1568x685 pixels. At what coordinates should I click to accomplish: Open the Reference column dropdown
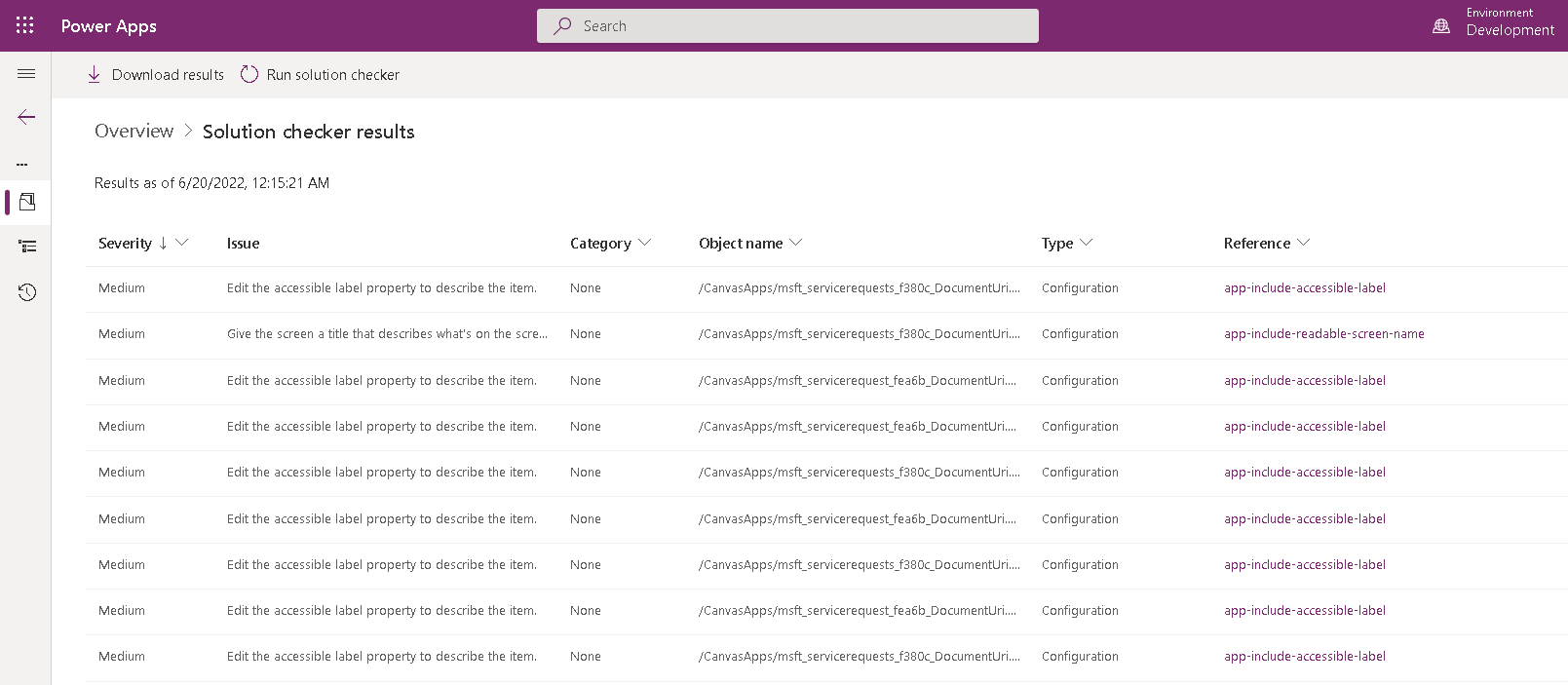(x=1304, y=242)
